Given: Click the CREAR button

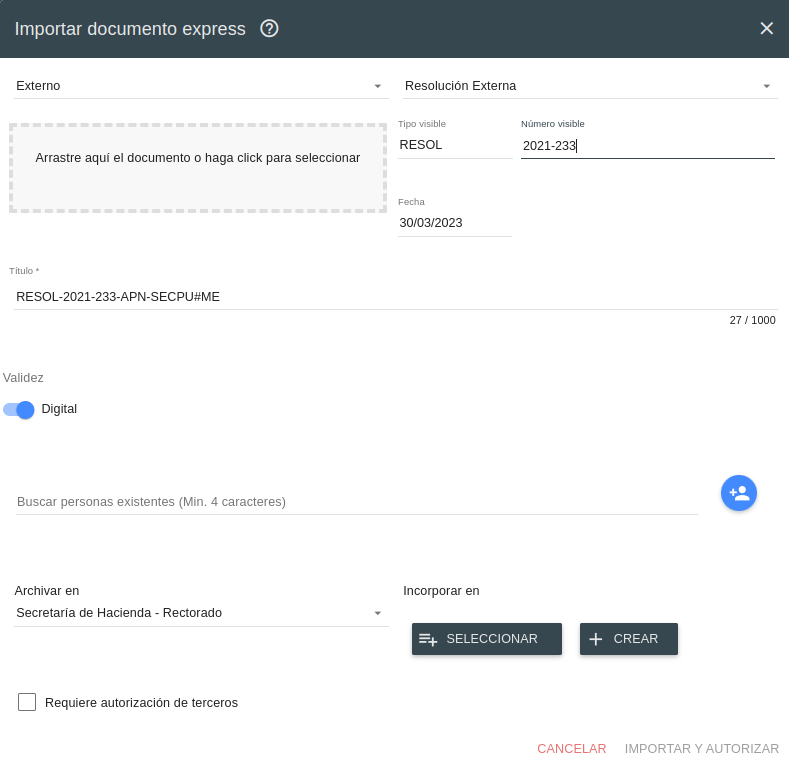Looking at the screenshot, I should pyautogui.click(x=628, y=639).
